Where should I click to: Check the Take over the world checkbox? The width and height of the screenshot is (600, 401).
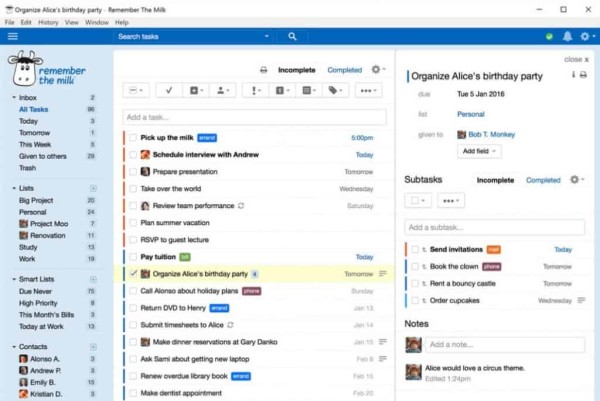pos(133,189)
